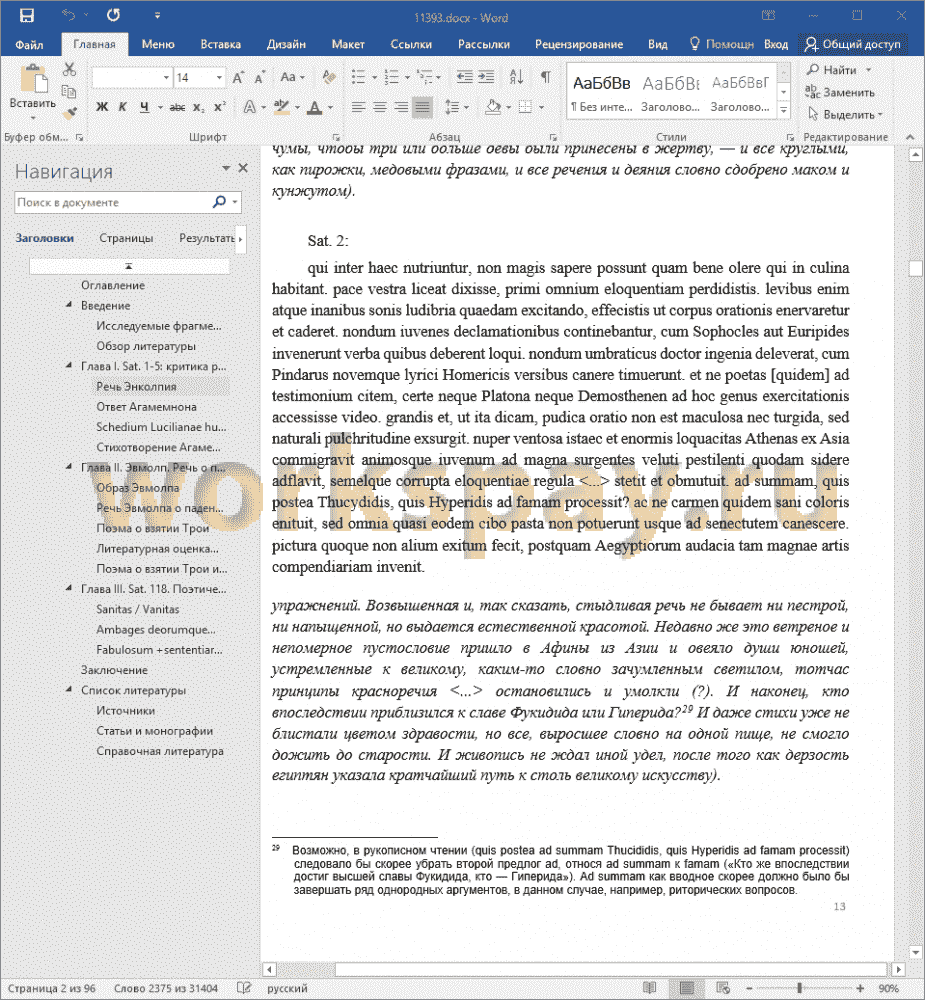
Task: Copy selection with the Copy icon
Action: pyautogui.click(x=69, y=91)
